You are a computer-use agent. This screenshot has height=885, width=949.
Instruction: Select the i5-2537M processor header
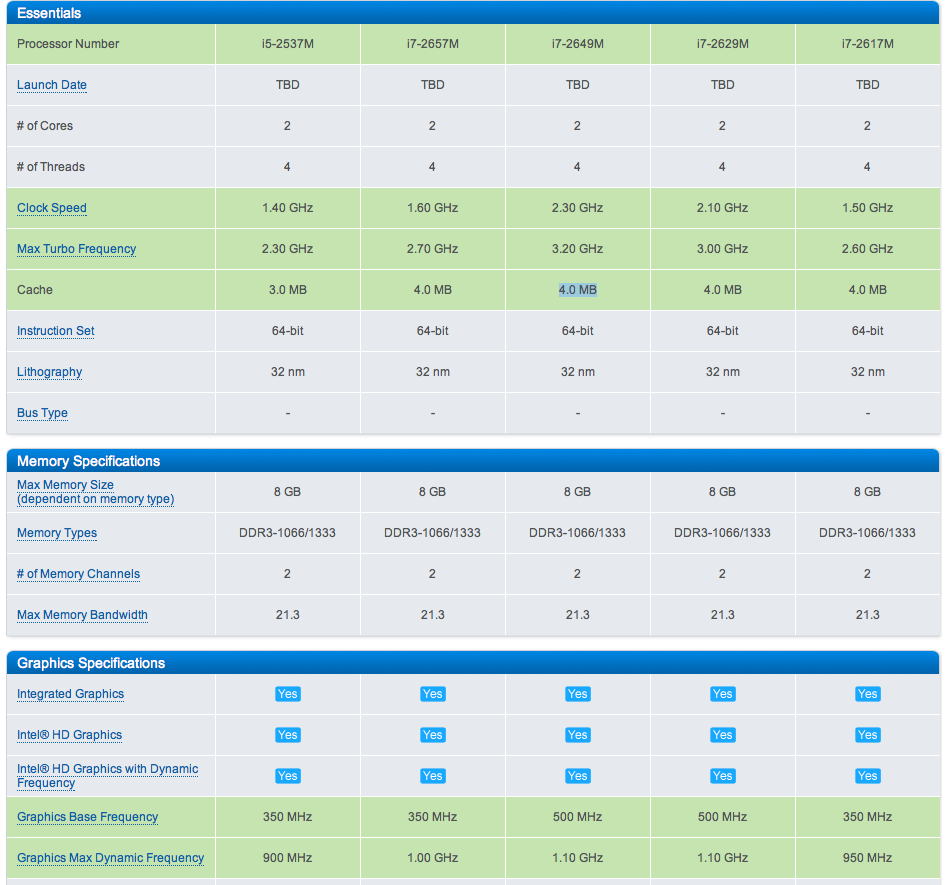point(287,44)
